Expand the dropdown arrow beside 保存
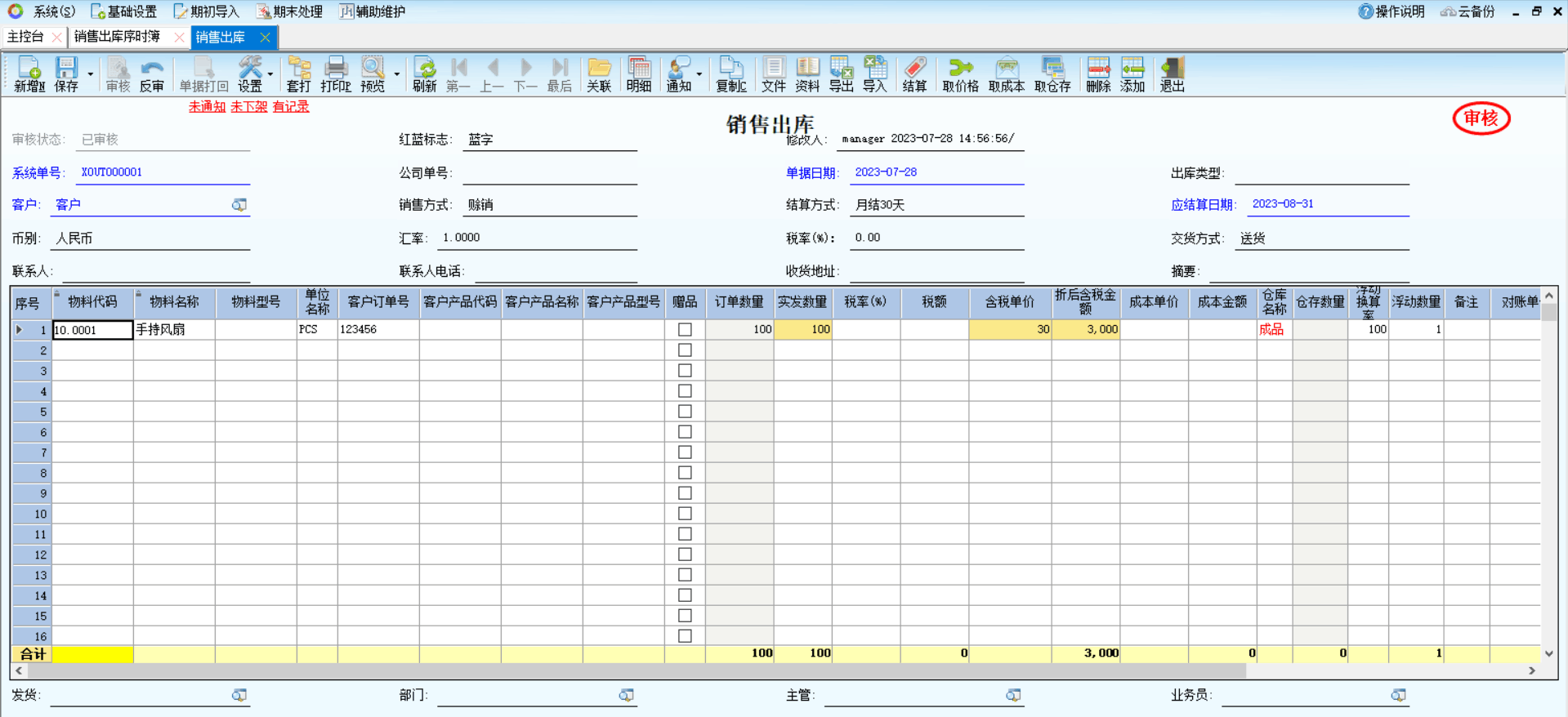The width and height of the screenshot is (1568, 717). tap(90, 74)
